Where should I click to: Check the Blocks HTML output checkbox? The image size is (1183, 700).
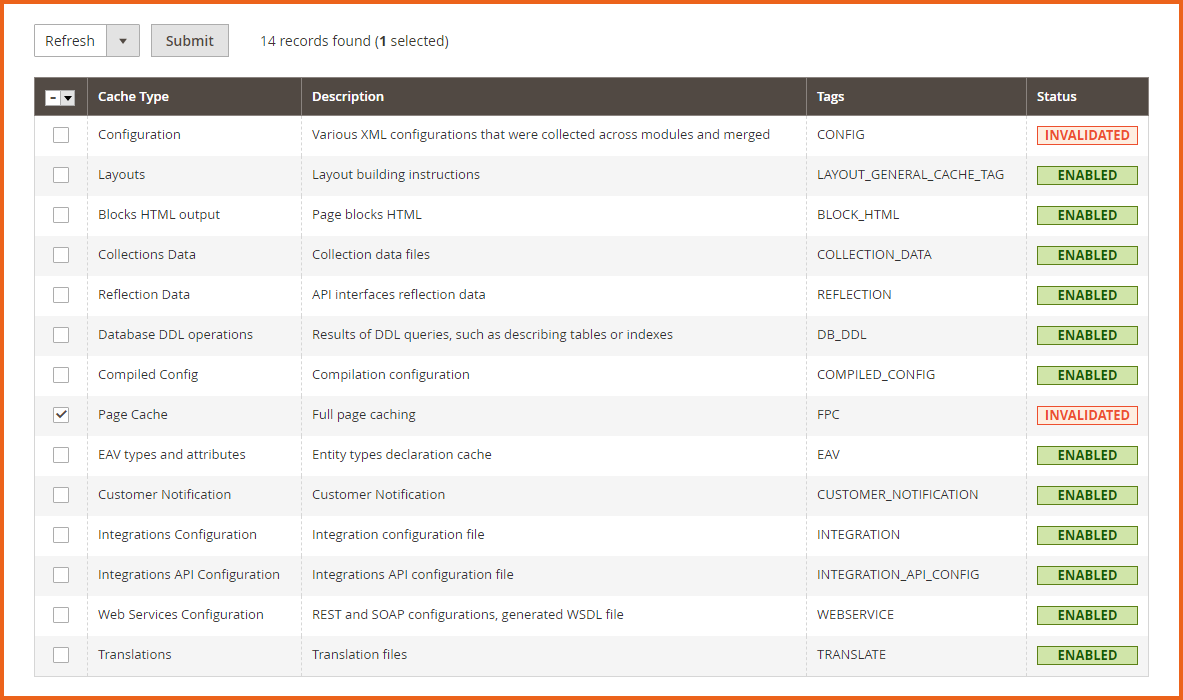[61, 214]
